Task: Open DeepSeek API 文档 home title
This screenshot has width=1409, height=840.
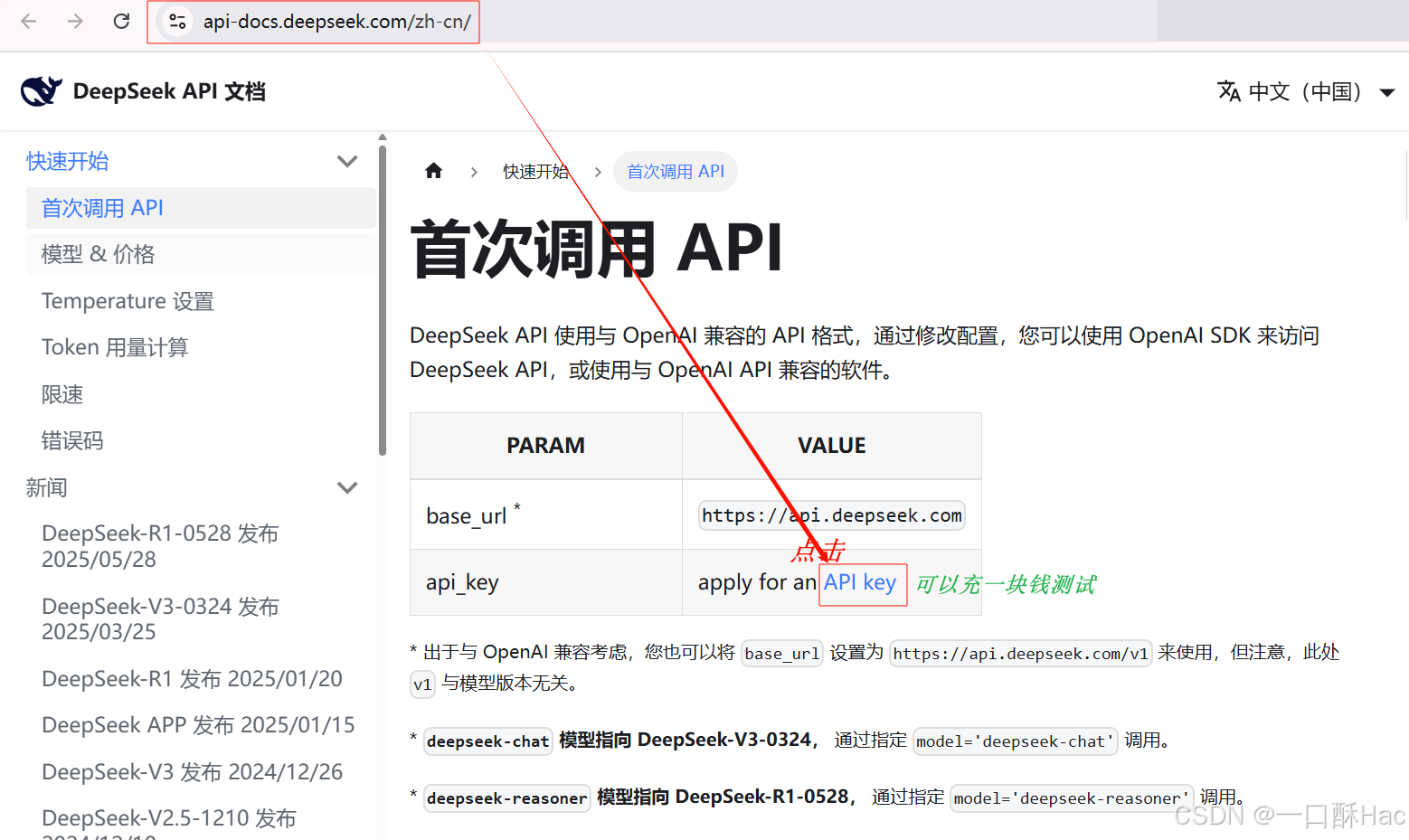Action: click(169, 91)
